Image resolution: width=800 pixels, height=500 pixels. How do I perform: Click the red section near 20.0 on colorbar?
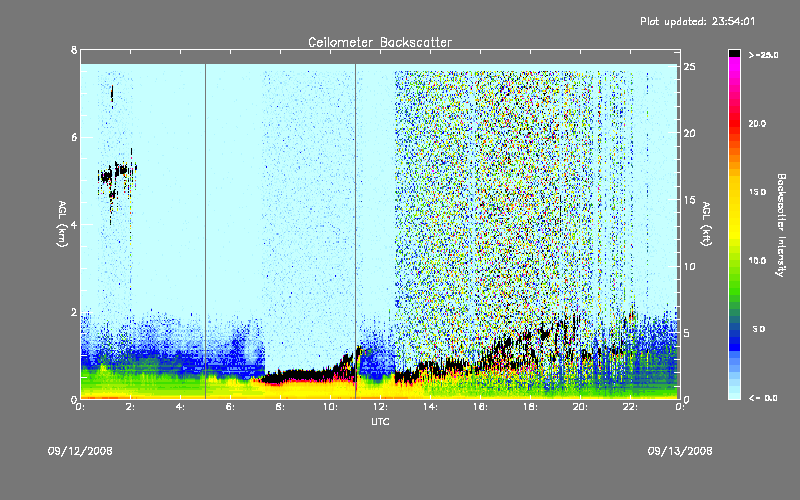click(734, 125)
